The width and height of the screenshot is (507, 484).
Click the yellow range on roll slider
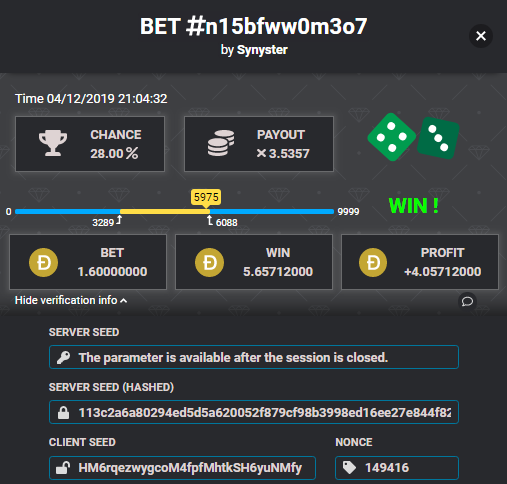165,211
